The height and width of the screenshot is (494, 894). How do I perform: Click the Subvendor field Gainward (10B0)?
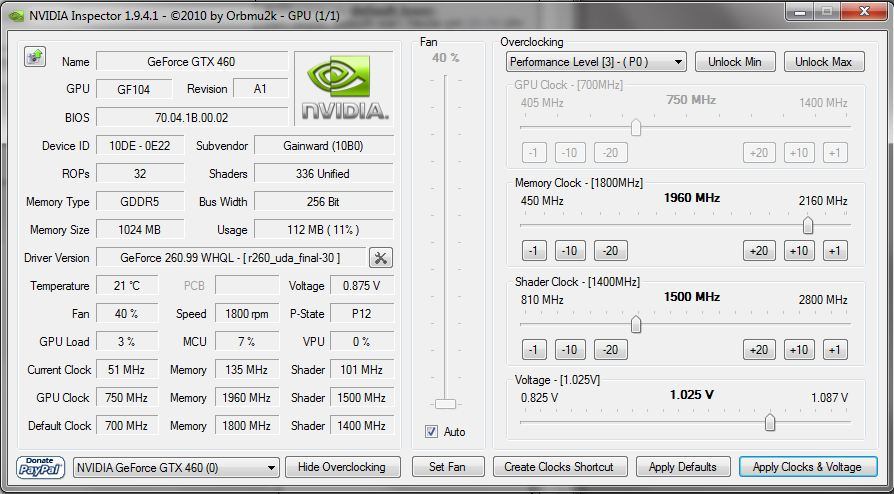323,145
